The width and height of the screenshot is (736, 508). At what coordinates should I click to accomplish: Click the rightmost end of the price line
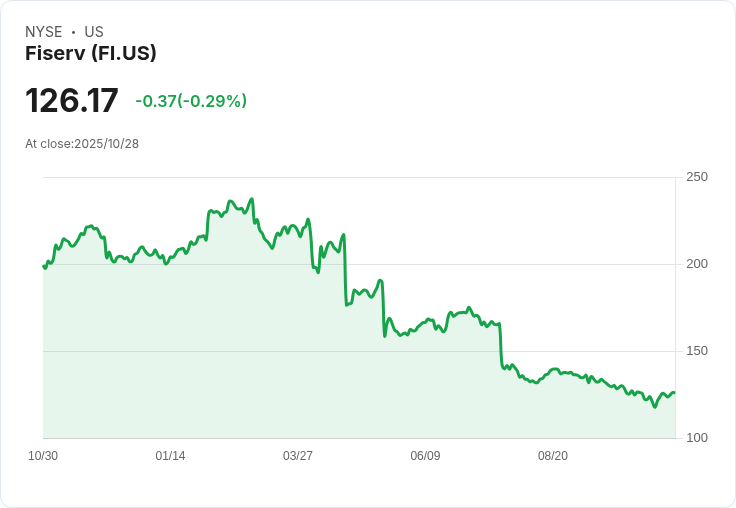click(674, 393)
